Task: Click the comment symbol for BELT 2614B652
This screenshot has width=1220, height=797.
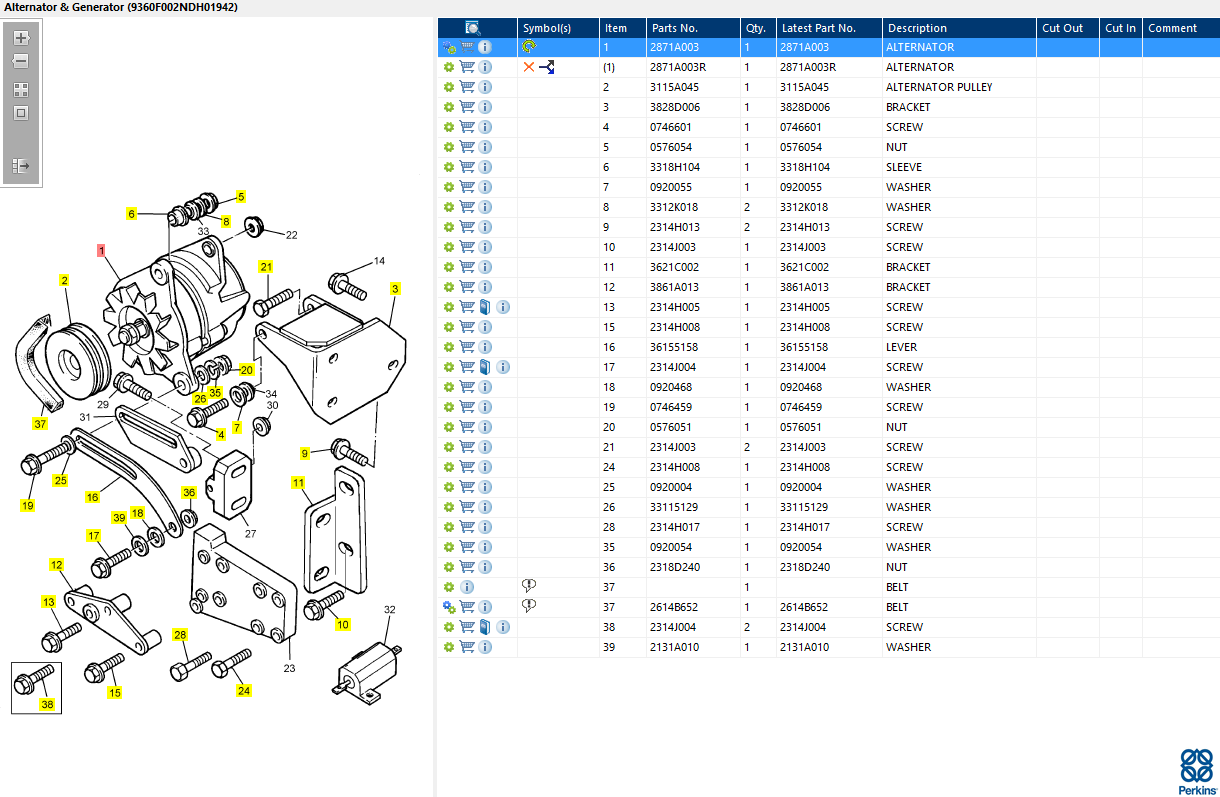Action: pyautogui.click(x=529, y=606)
